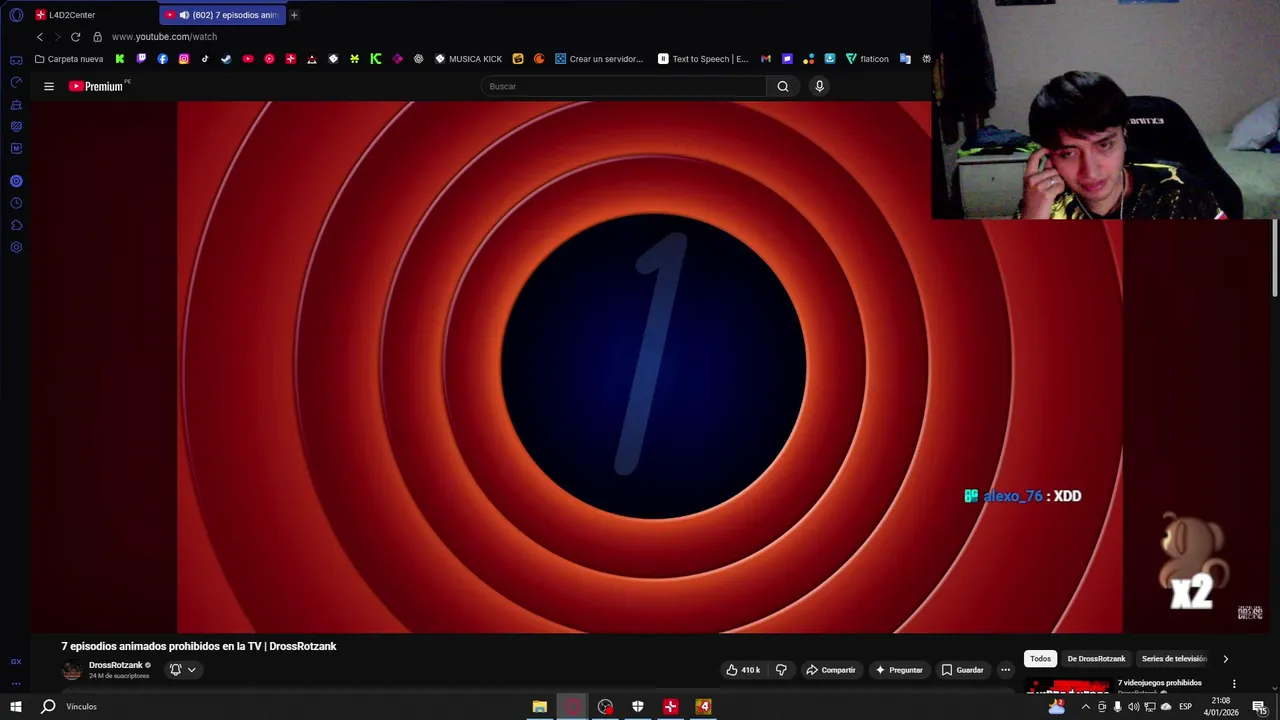1280x720 pixels.
Task: Dislike the video with thumbs down
Action: pyautogui.click(x=781, y=670)
